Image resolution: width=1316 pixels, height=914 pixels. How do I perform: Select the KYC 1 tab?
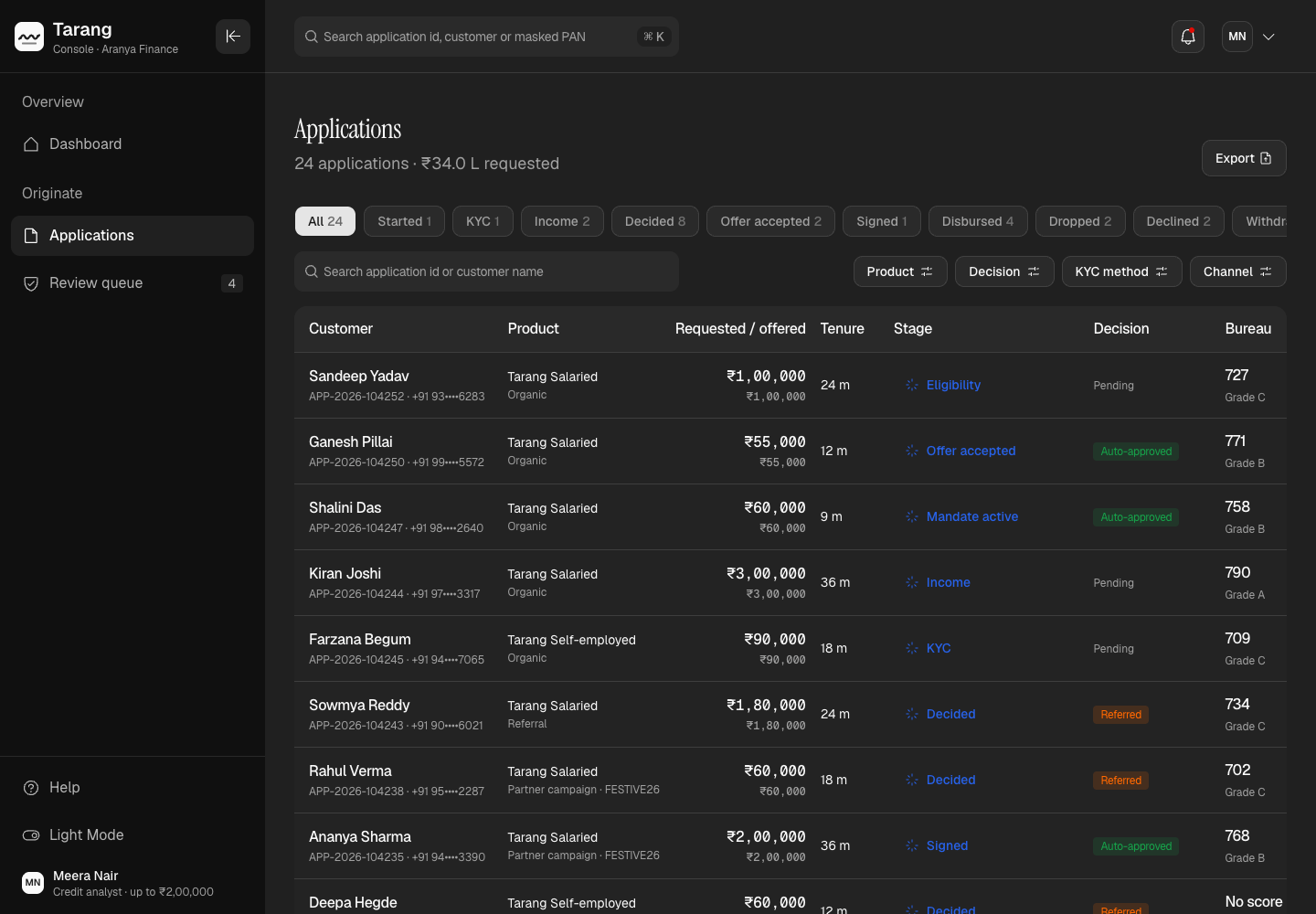tap(483, 221)
